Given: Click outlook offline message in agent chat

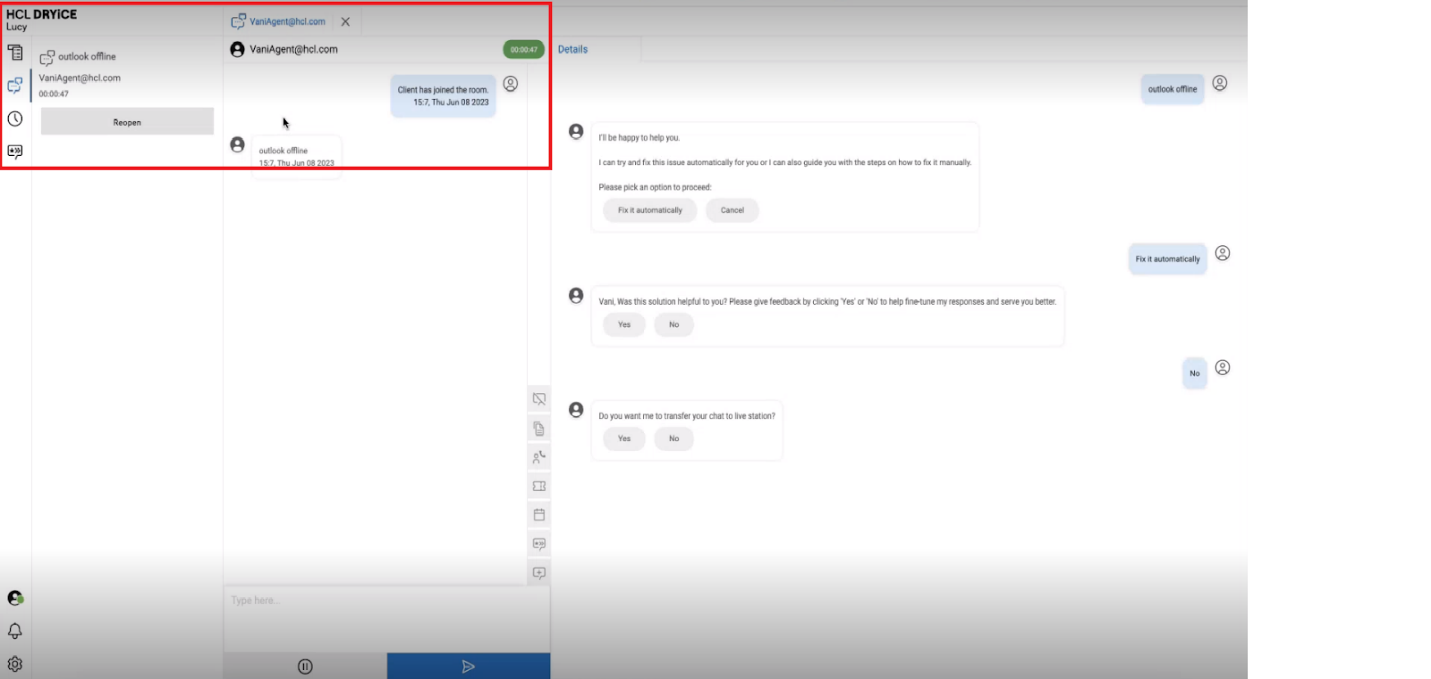Looking at the screenshot, I should (x=296, y=156).
